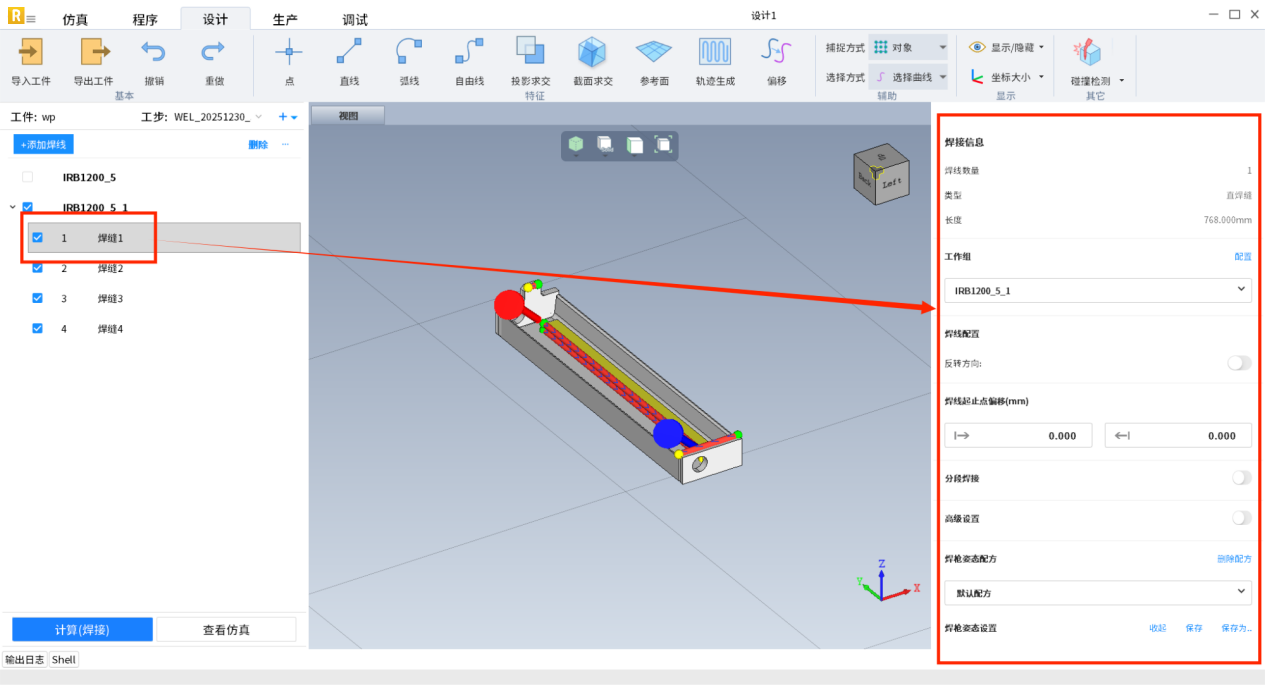Click the 碰撞检测 collision detection icon
Viewport: 1265px width, 685px height.
(x=1086, y=53)
